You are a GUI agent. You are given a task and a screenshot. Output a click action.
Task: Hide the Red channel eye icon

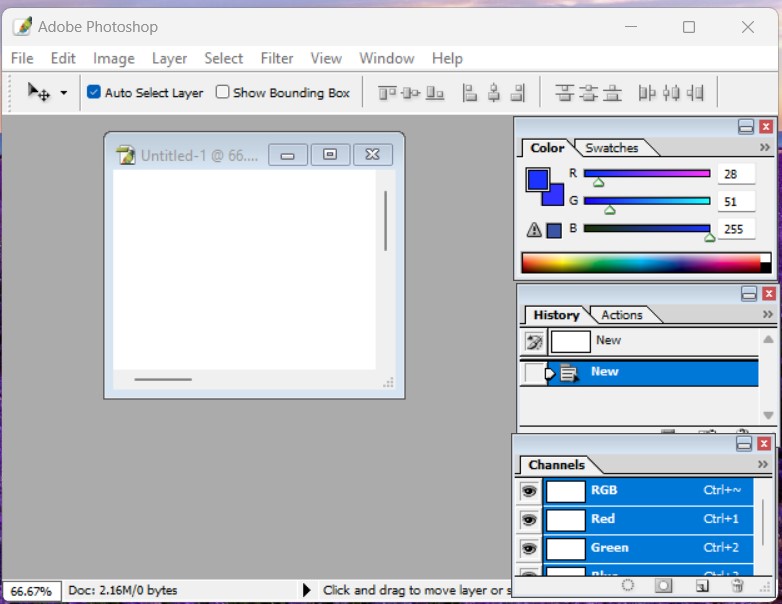pos(528,520)
